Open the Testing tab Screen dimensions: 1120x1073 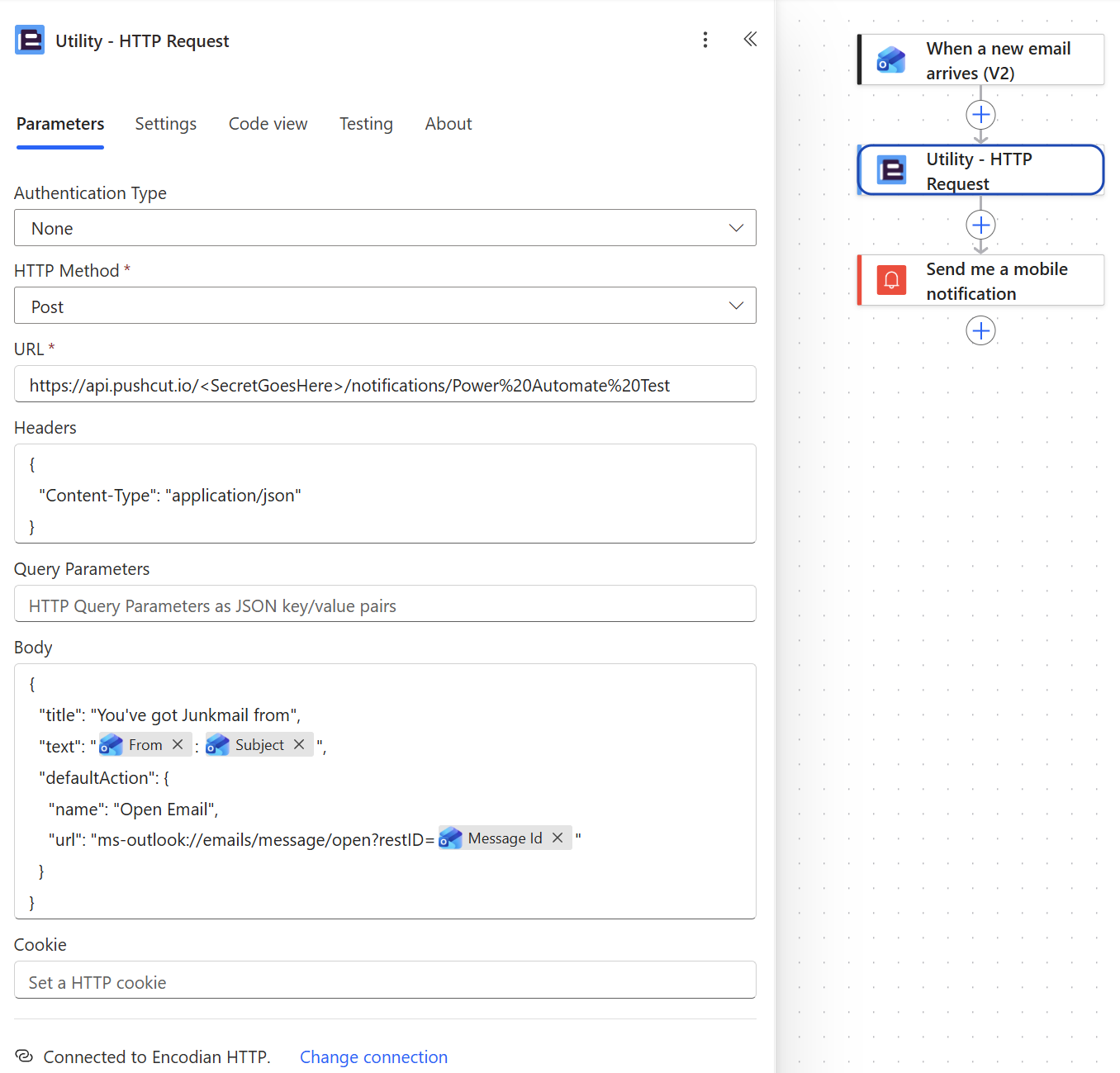pyautogui.click(x=366, y=124)
